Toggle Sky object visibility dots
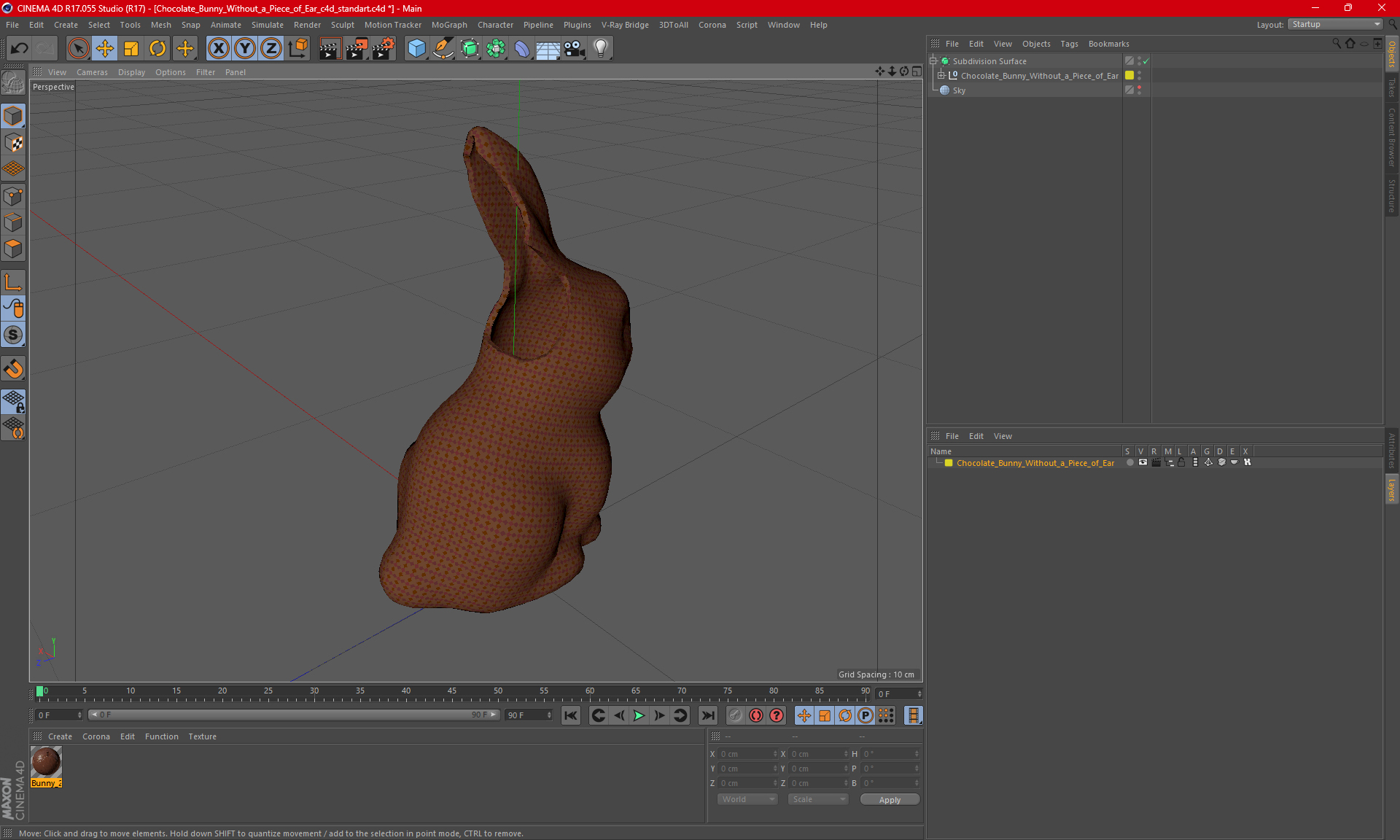Screen dimensions: 1400x840 pyautogui.click(x=1139, y=90)
